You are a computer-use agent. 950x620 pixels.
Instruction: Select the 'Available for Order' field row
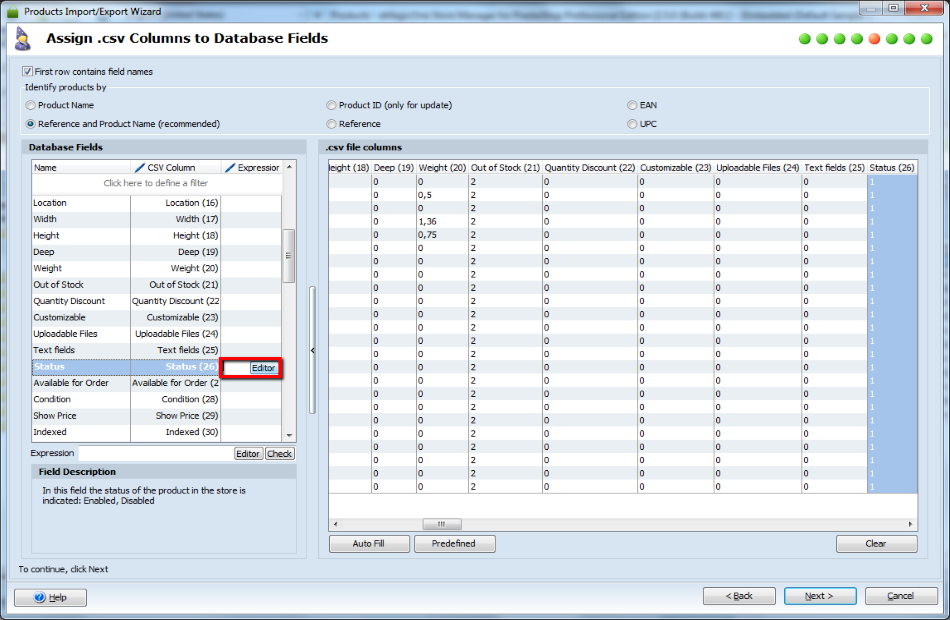click(156, 383)
